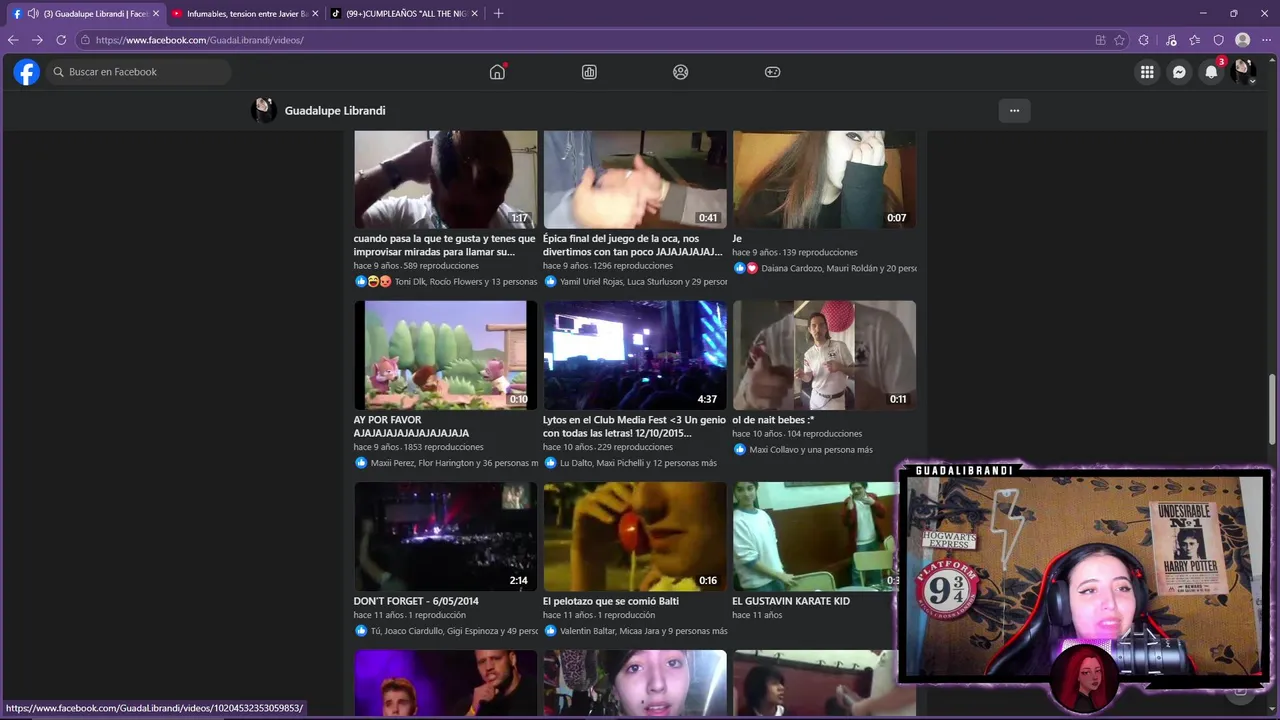The height and width of the screenshot is (720, 1280).
Task: View reactions from Maxii Perez, Flor Harington
Action: coord(447,463)
